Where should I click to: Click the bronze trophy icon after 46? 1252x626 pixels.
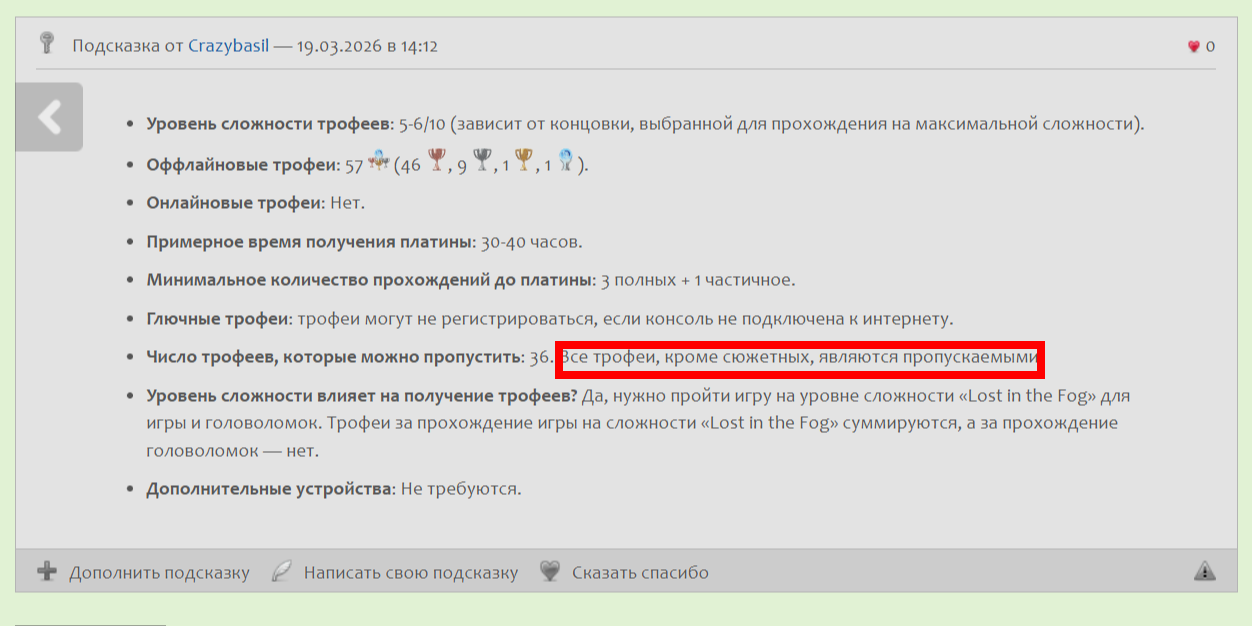pyautogui.click(x=436, y=161)
